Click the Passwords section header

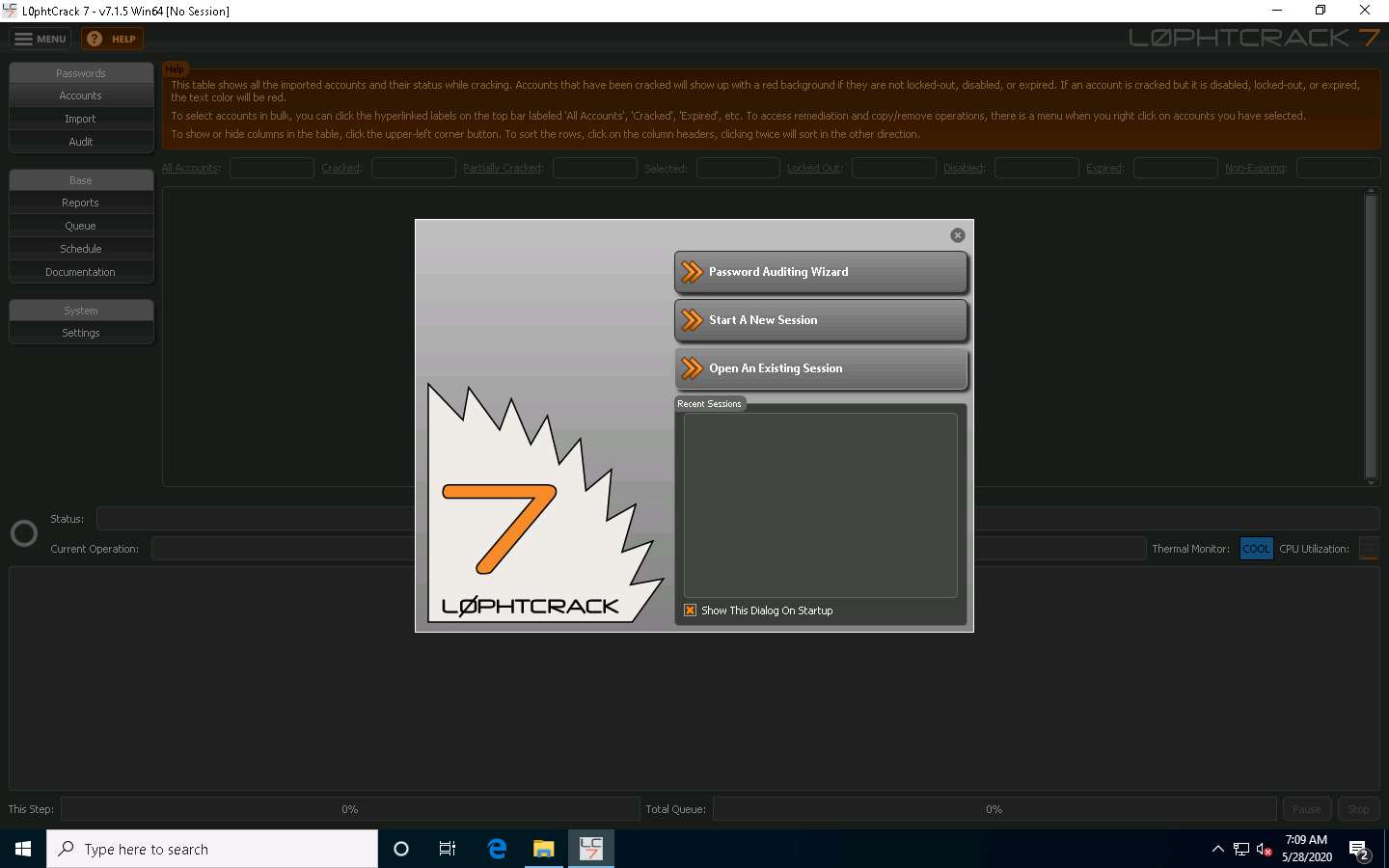81,73
